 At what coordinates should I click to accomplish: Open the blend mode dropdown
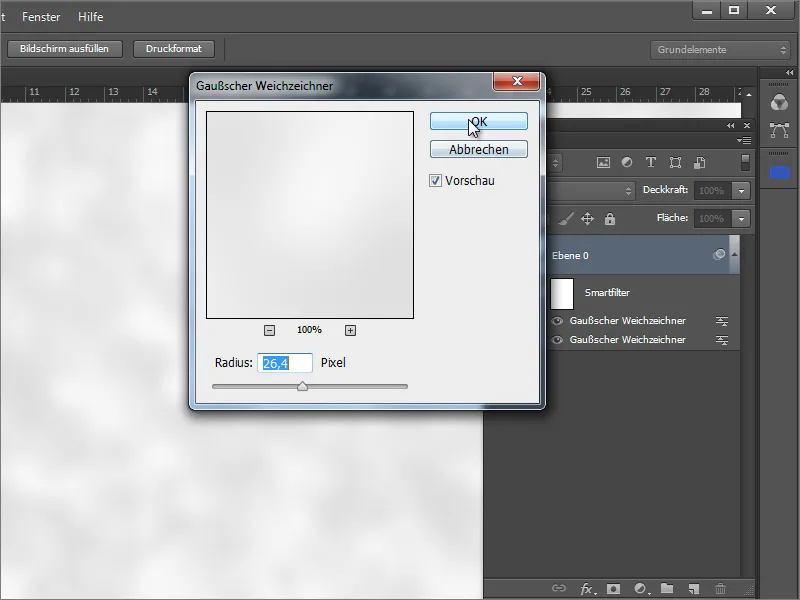592,191
